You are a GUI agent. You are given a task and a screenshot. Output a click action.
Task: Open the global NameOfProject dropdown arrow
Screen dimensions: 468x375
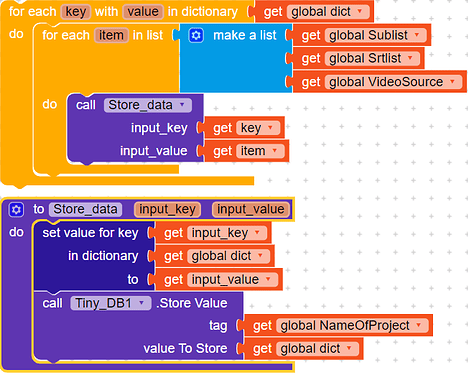(x=419, y=325)
